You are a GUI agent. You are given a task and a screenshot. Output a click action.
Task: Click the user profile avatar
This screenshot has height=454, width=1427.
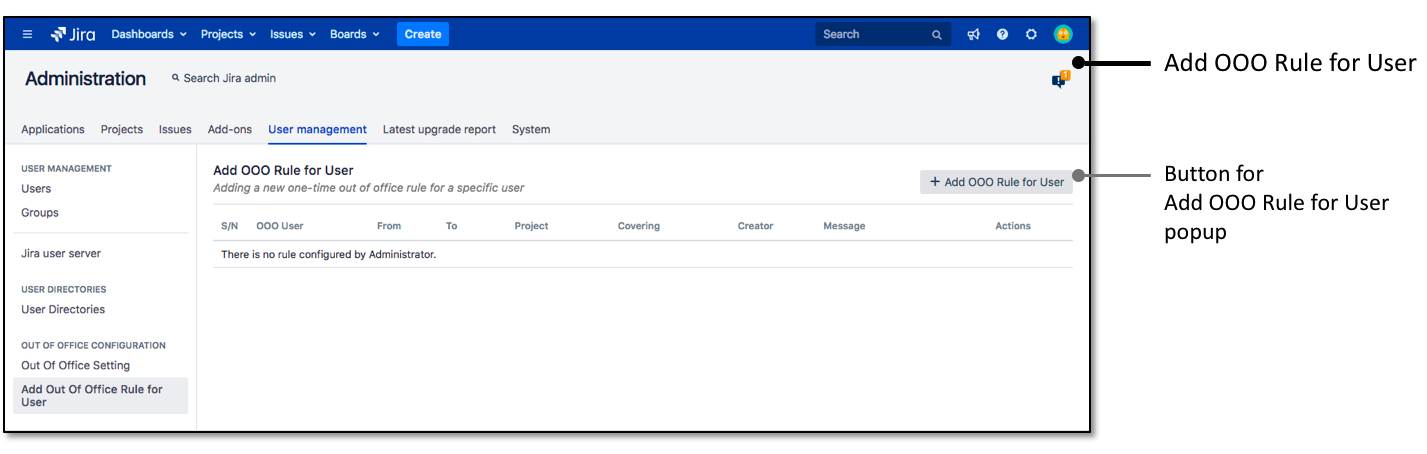(1062, 34)
